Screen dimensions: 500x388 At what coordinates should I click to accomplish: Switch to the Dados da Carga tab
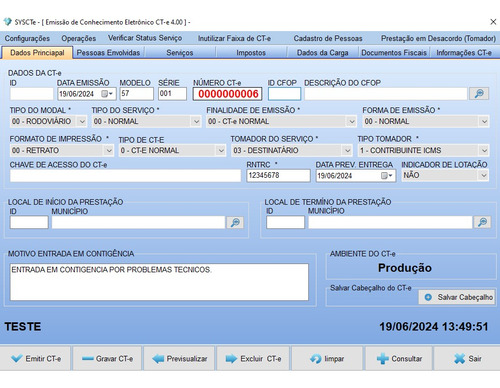[x=322, y=53]
